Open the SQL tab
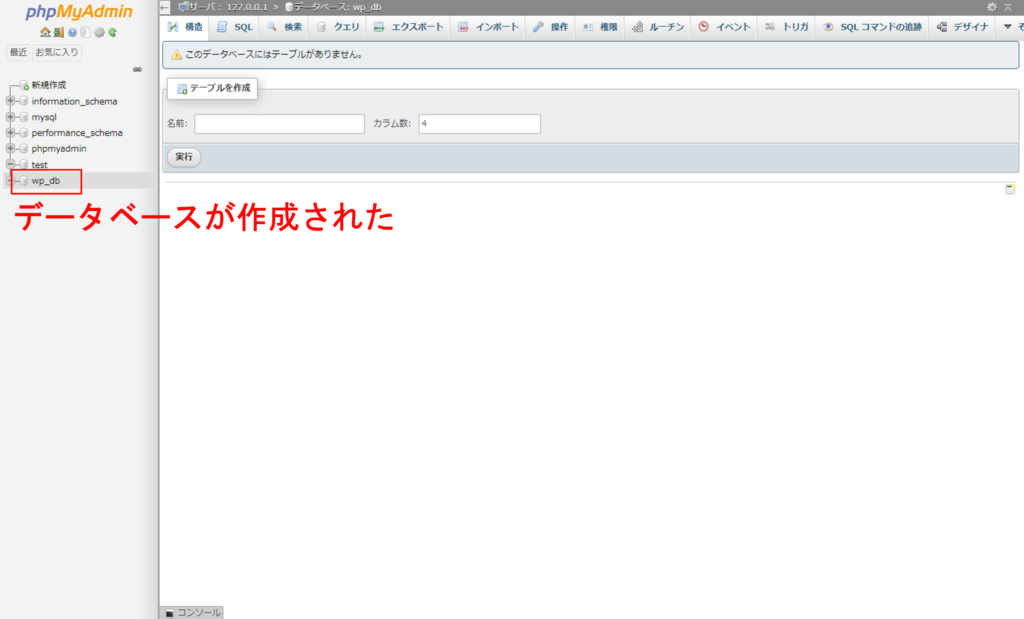 (235, 27)
